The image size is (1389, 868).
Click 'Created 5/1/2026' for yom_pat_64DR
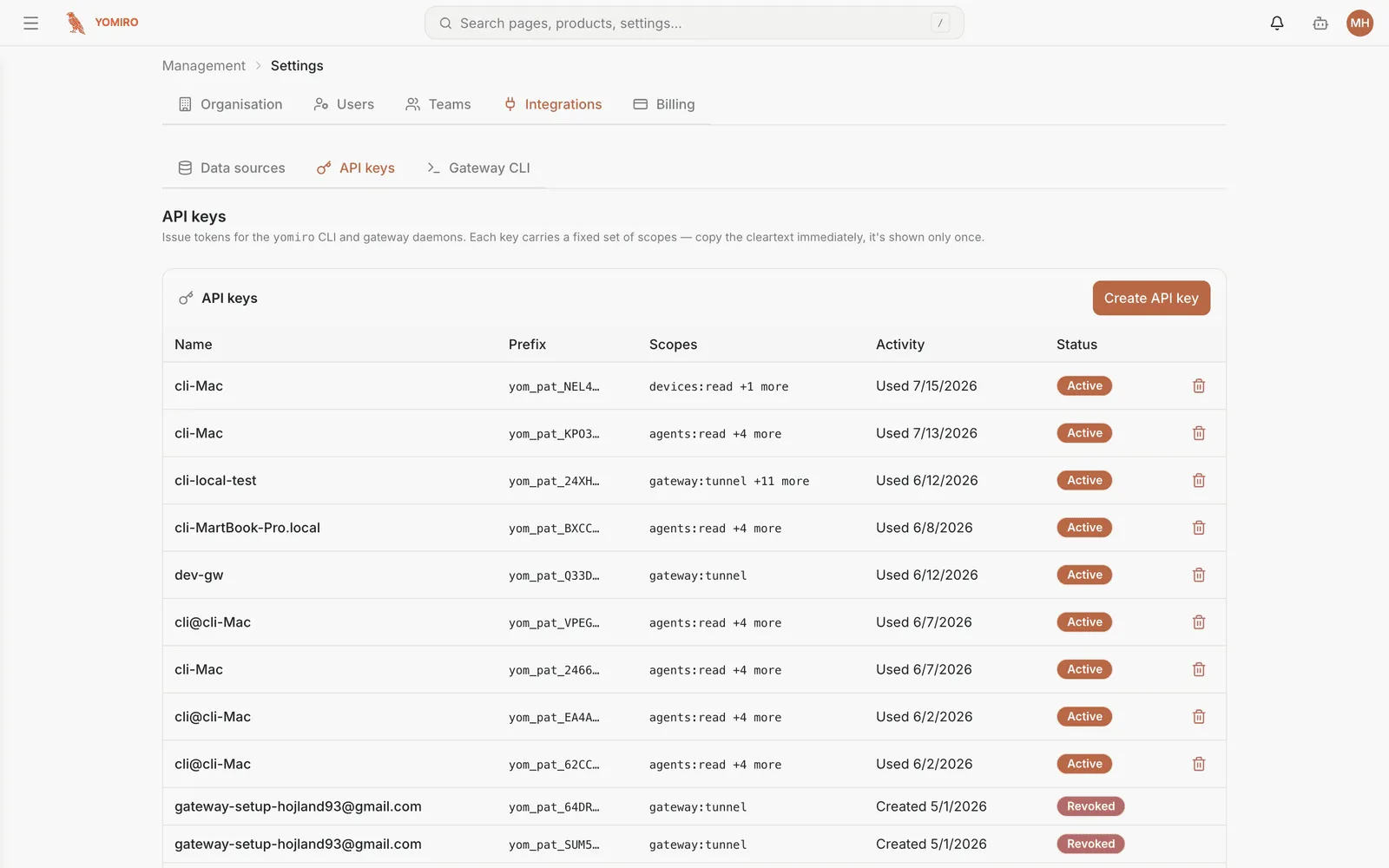(931, 807)
